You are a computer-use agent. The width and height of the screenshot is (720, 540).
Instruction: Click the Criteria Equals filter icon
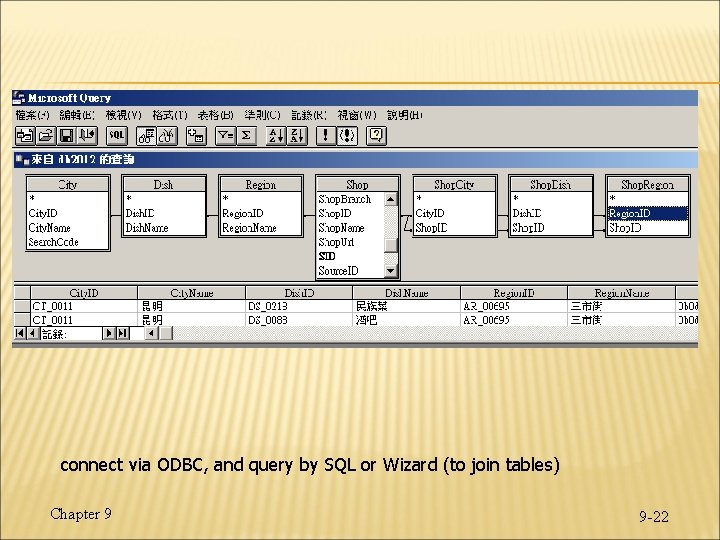coord(225,135)
